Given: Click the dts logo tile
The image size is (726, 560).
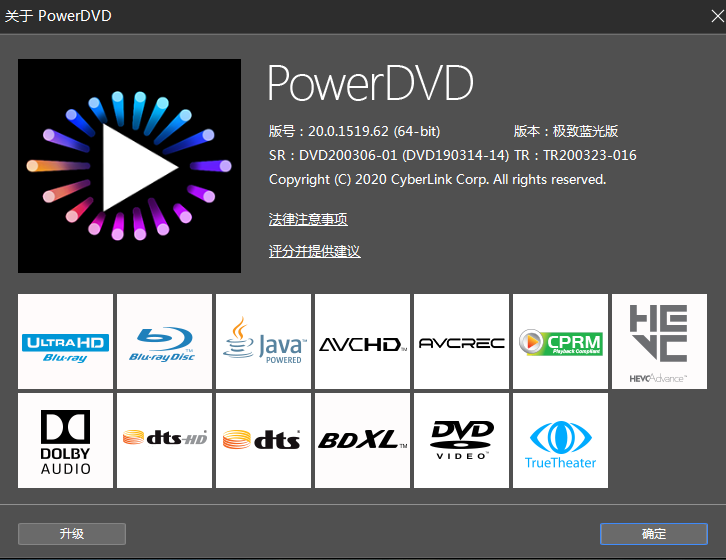Looking at the screenshot, I should (263, 440).
